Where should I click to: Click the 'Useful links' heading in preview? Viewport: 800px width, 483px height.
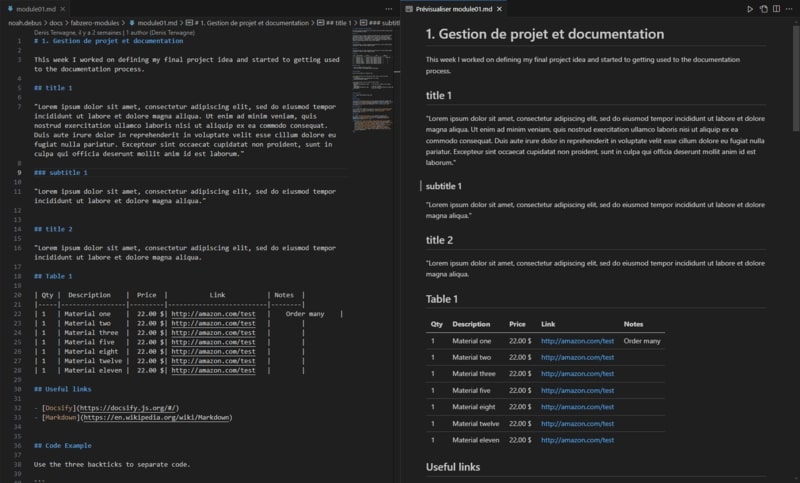point(453,467)
